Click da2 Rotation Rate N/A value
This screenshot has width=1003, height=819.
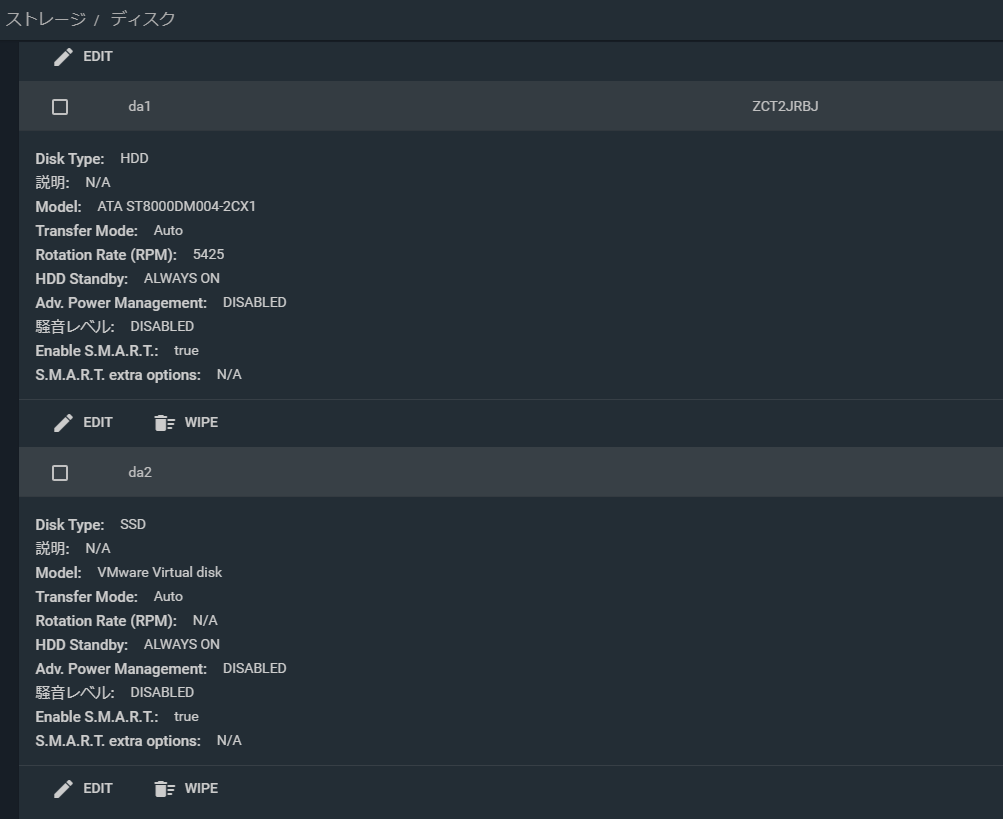point(205,620)
